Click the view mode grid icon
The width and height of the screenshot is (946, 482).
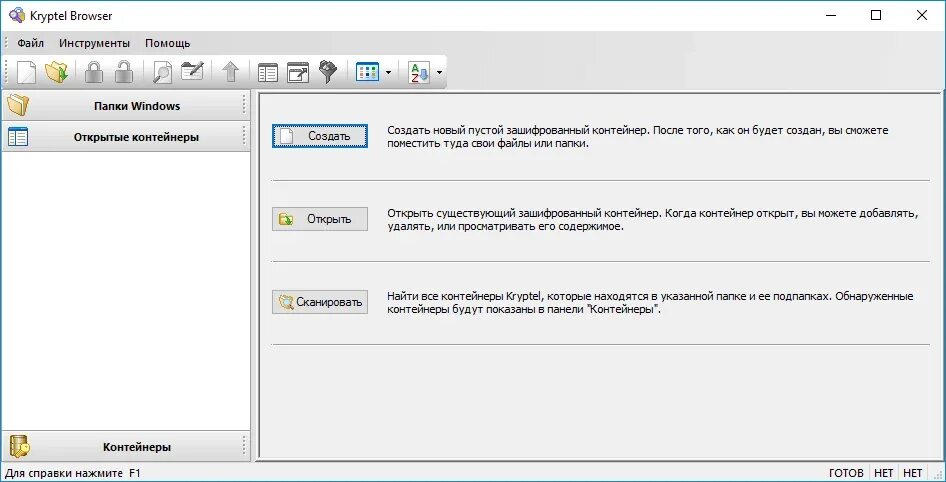367,72
